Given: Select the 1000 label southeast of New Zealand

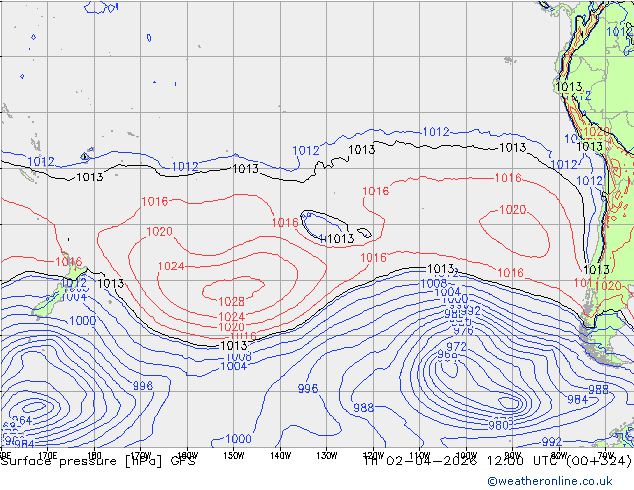Looking at the screenshot, I should (x=82, y=321).
